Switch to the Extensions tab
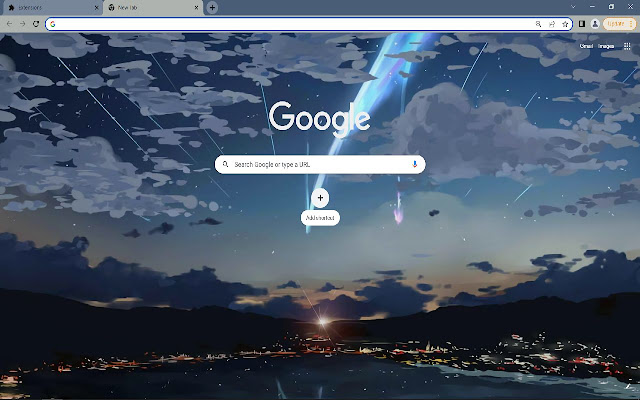 tap(51, 7)
